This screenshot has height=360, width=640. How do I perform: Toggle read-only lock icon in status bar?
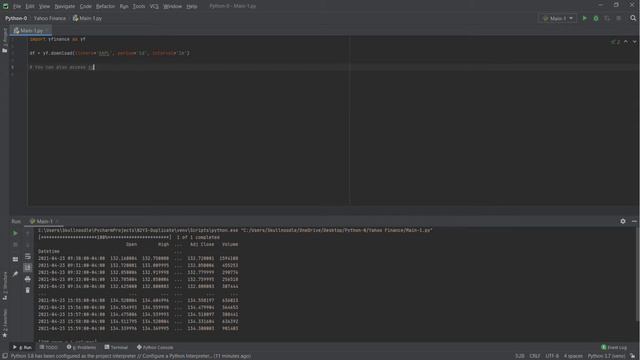point(632,356)
